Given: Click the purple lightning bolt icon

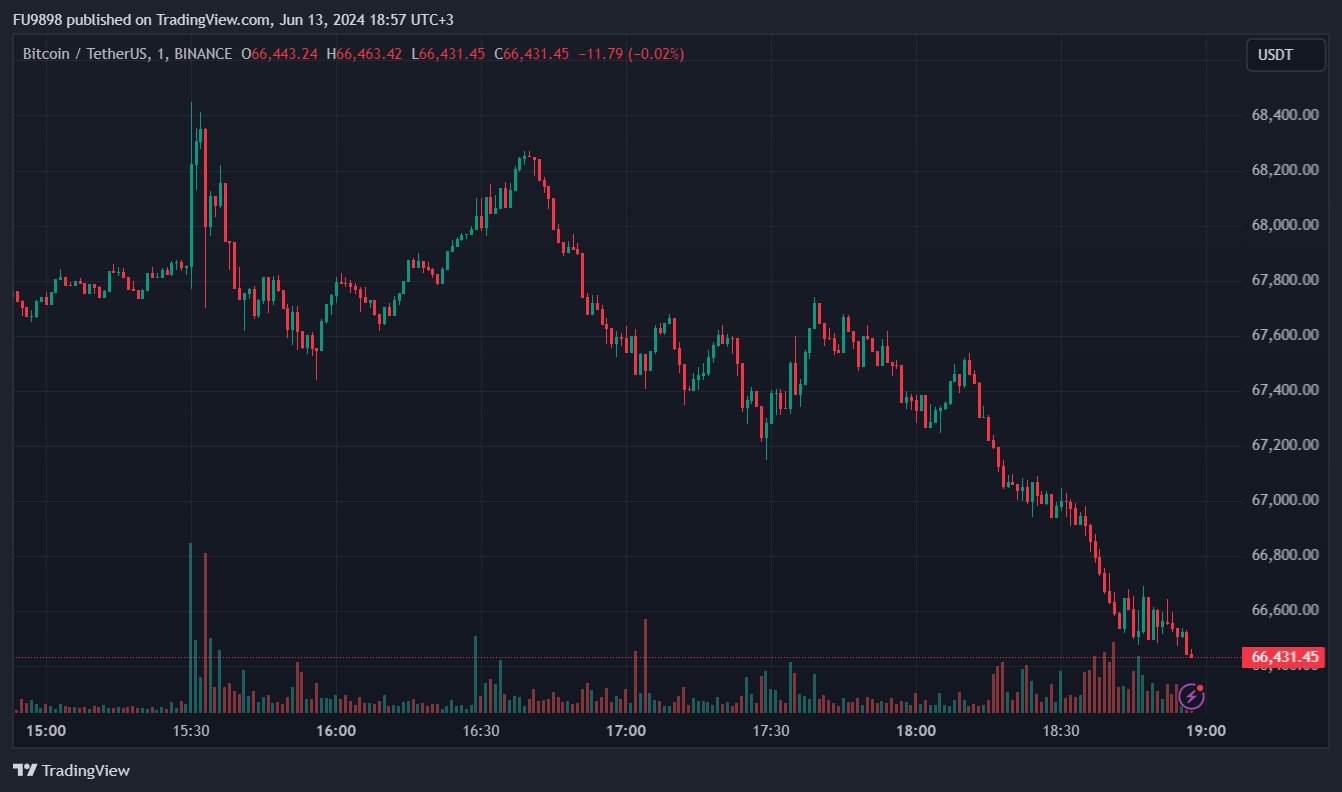Looking at the screenshot, I should tap(1191, 696).
